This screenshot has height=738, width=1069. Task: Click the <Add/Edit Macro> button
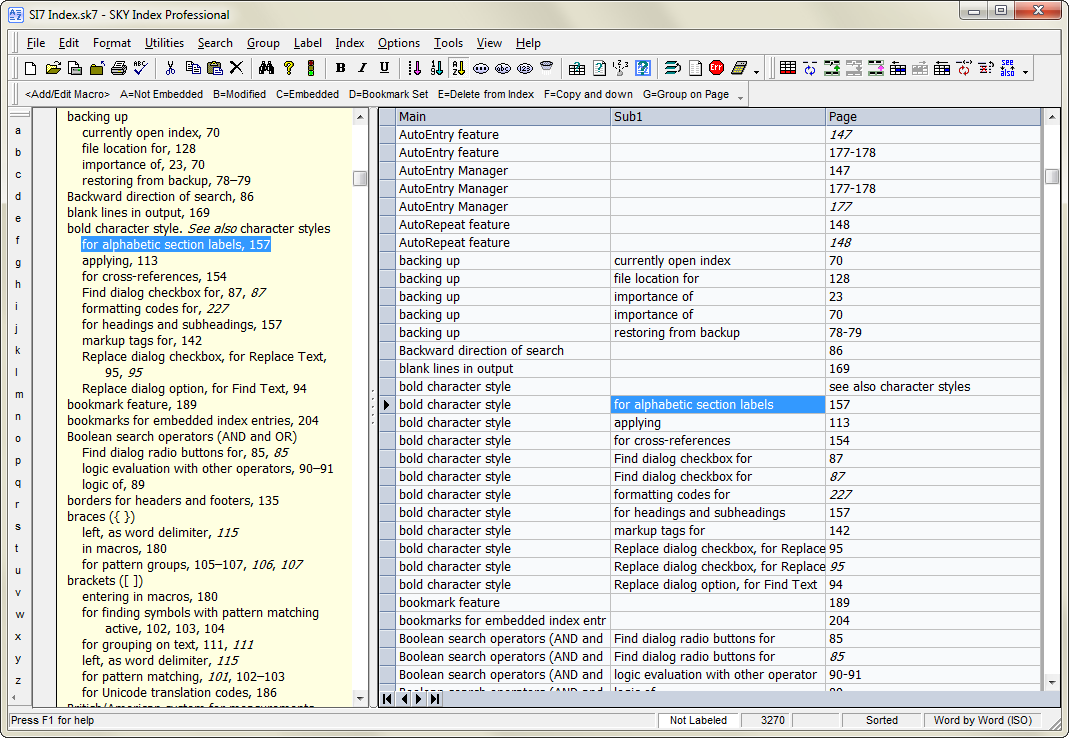67,94
